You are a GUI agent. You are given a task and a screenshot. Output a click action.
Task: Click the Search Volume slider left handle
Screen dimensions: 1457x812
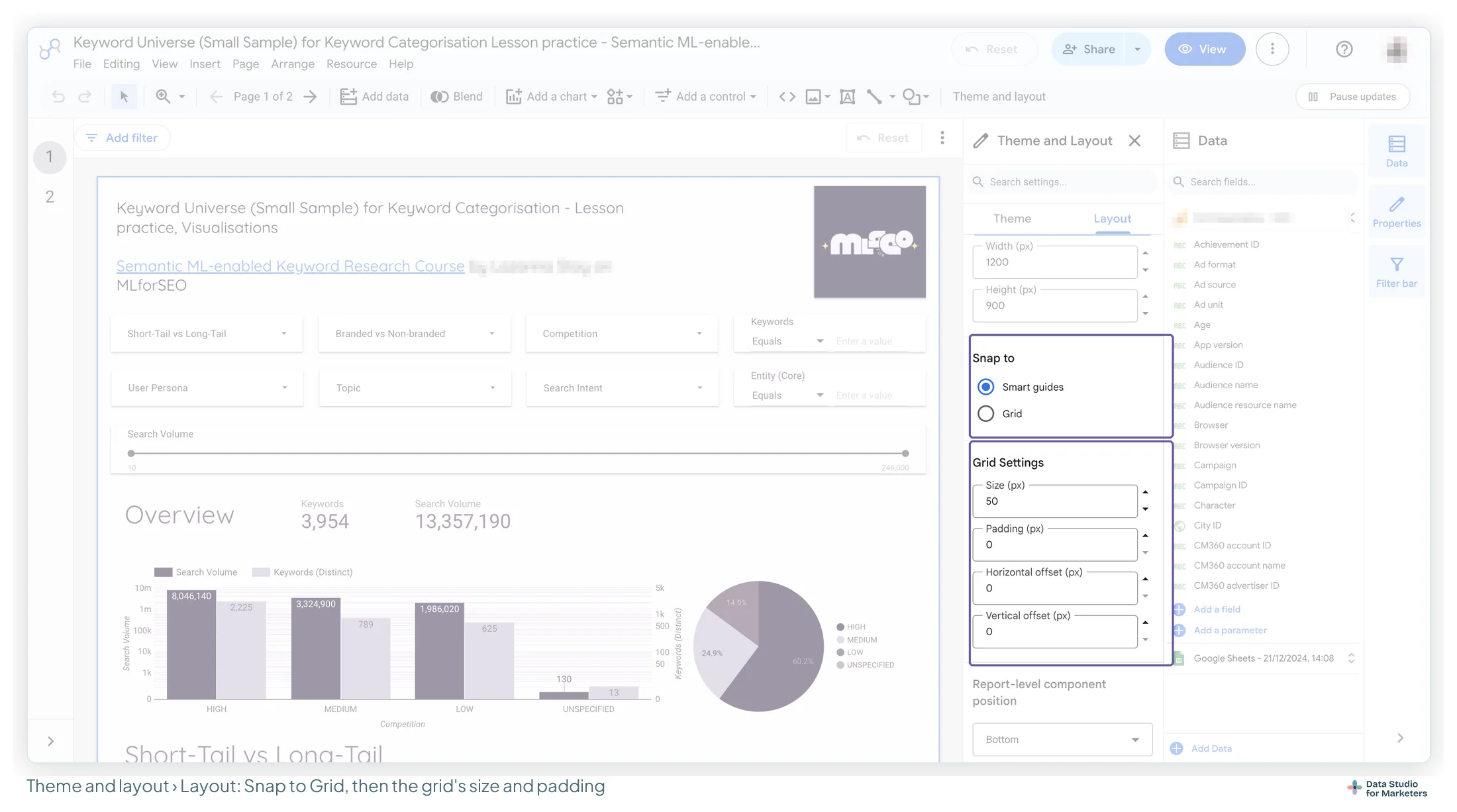tap(131, 454)
